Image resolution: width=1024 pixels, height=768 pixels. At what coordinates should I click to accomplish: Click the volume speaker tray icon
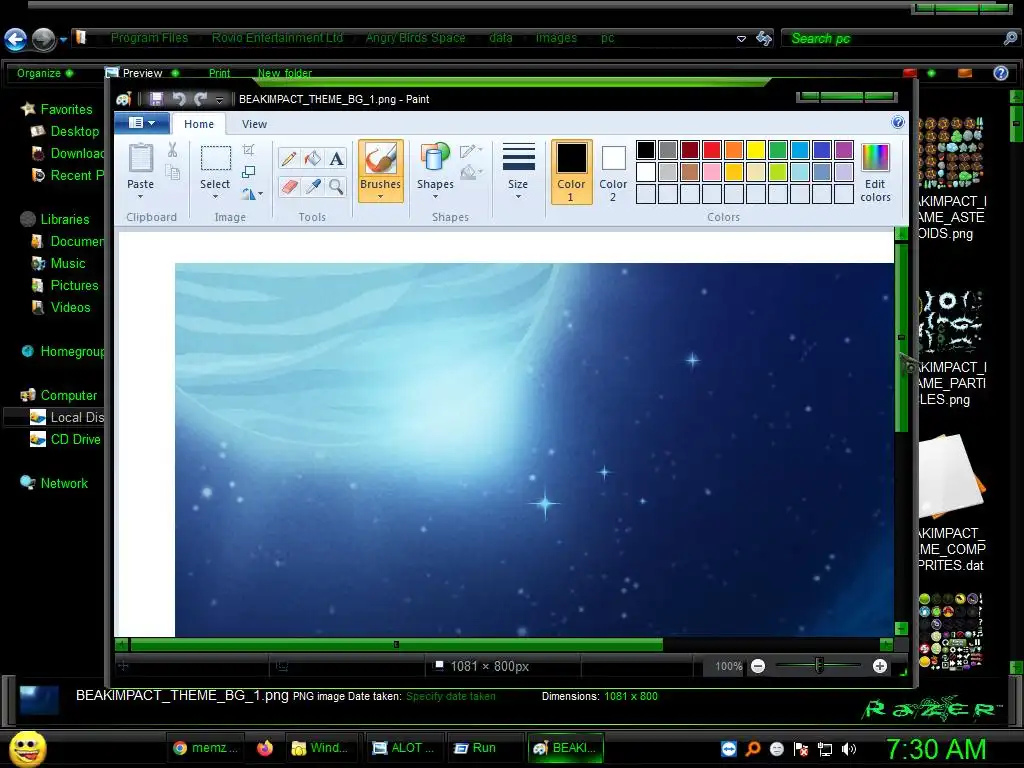pos(848,748)
